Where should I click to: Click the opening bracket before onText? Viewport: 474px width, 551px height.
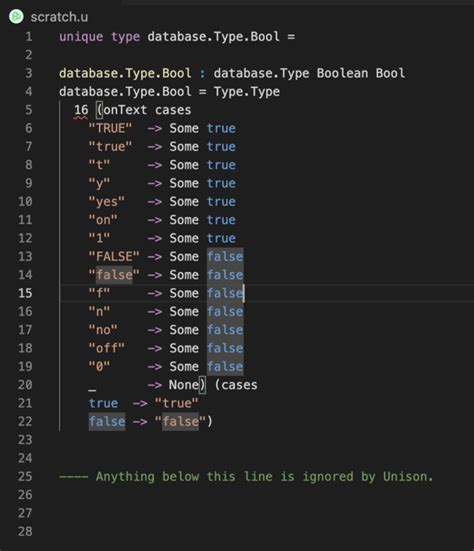point(99,110)
